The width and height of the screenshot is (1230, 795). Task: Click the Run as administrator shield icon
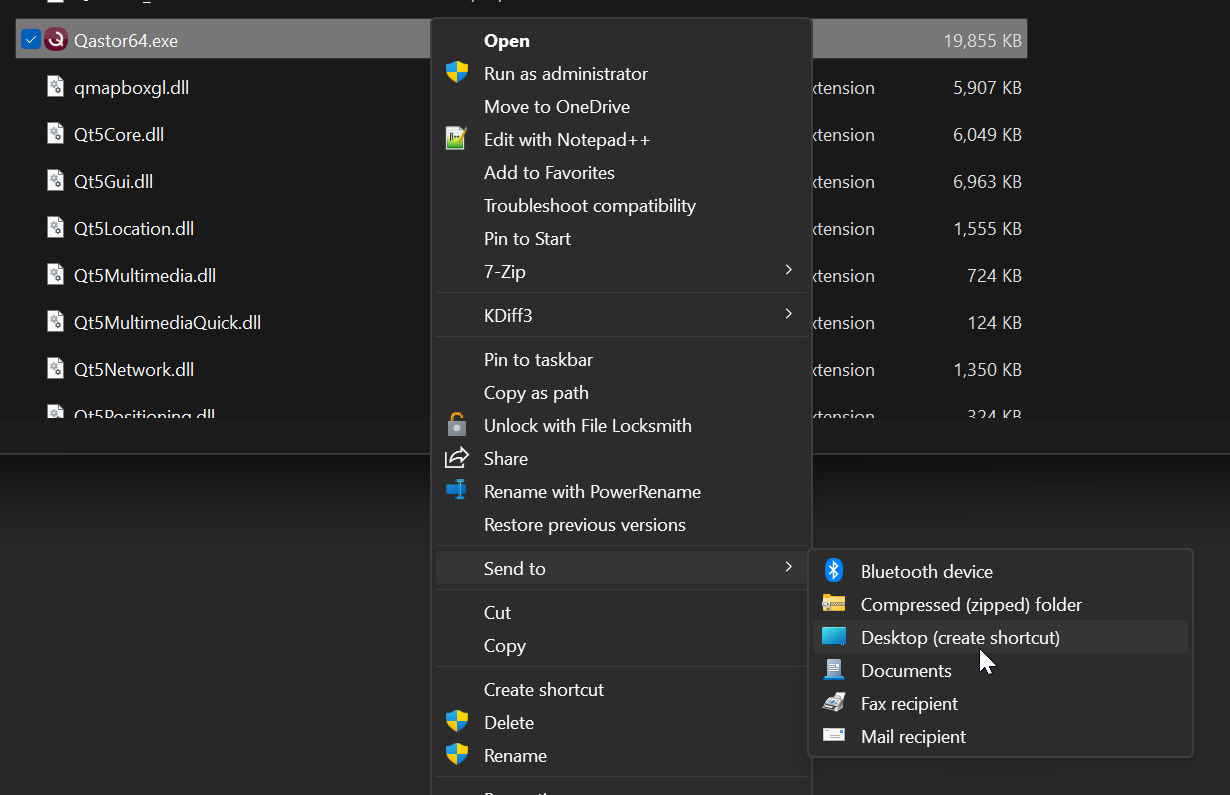457,73
